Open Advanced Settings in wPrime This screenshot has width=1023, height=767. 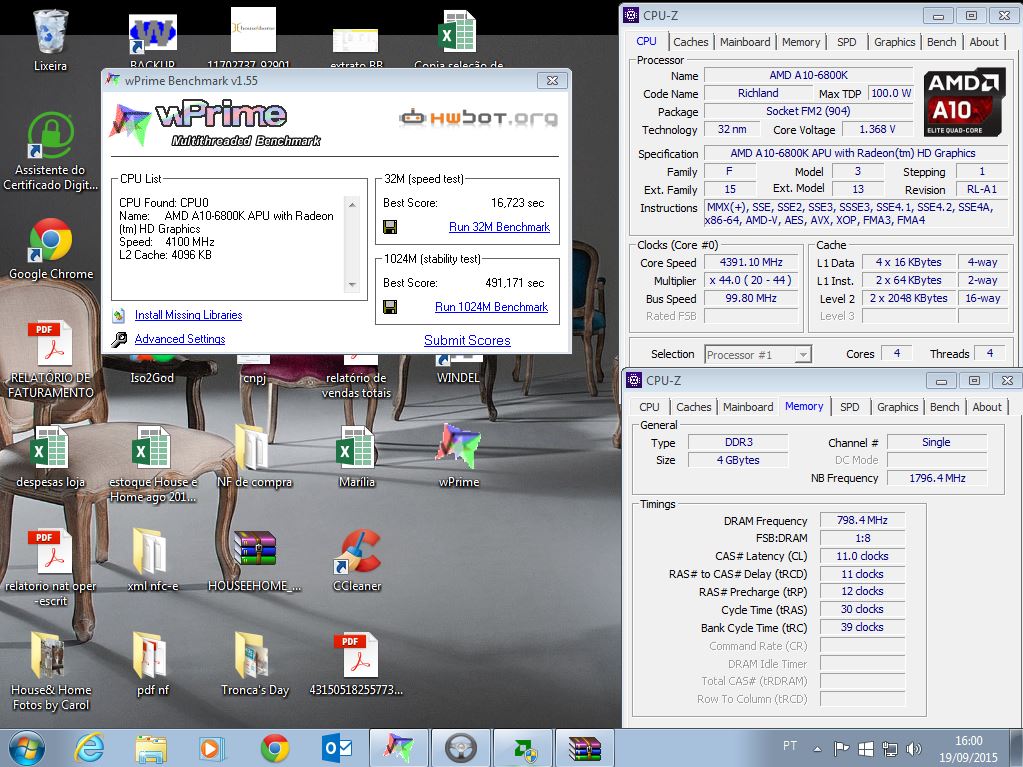click(x=179, y=339)
